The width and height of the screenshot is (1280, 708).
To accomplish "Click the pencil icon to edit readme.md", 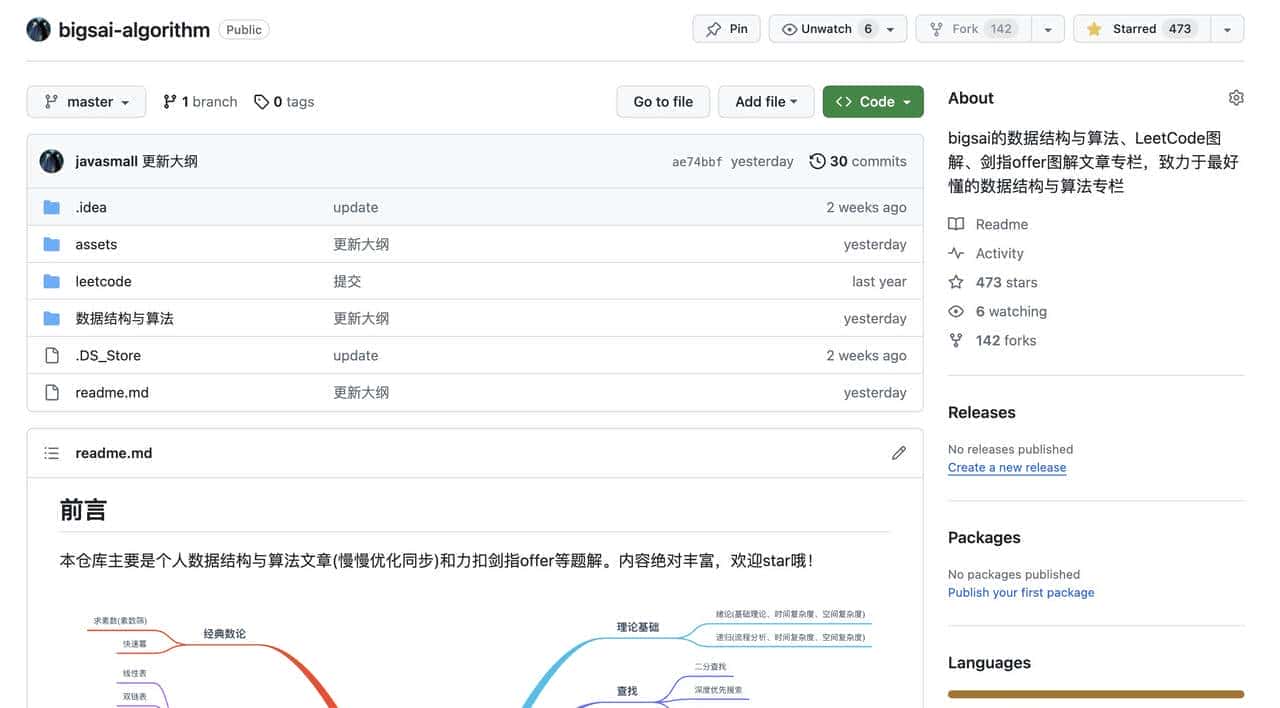I will point(898,453).
